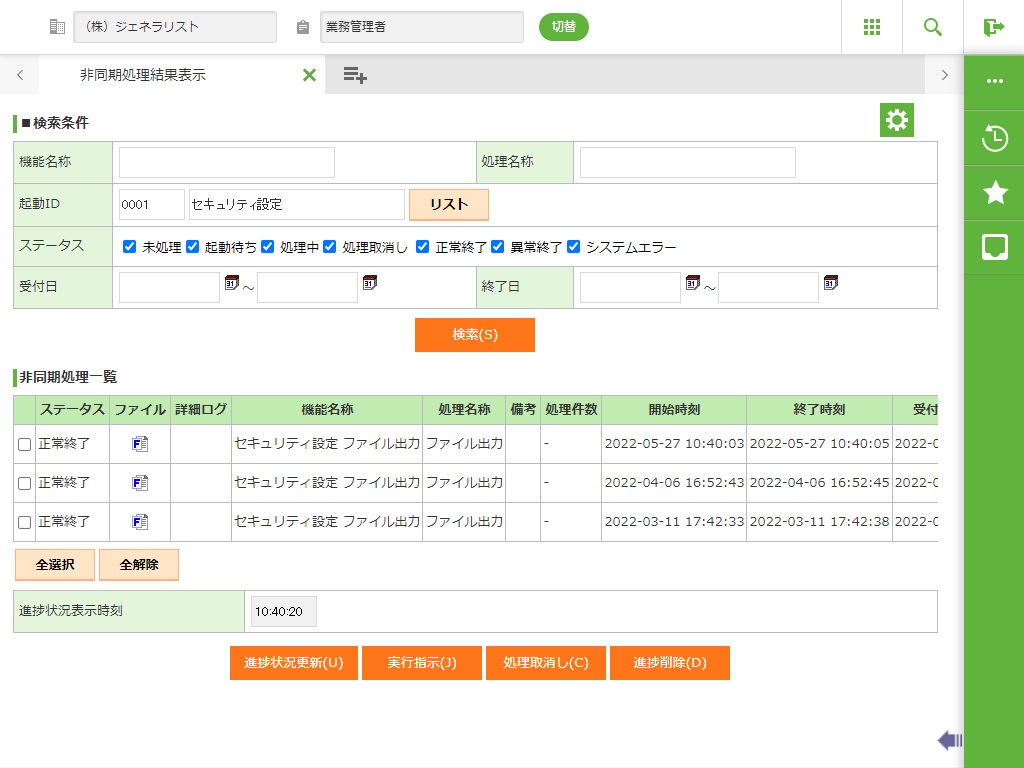Expand the sidebar more options ellipsis
Screen dimensions: 1024x768
click(x=994, y=82)
